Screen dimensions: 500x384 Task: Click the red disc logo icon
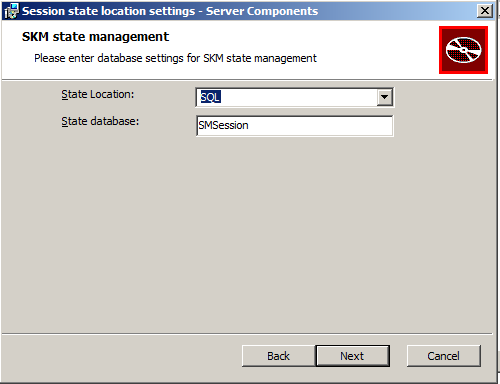463,50
